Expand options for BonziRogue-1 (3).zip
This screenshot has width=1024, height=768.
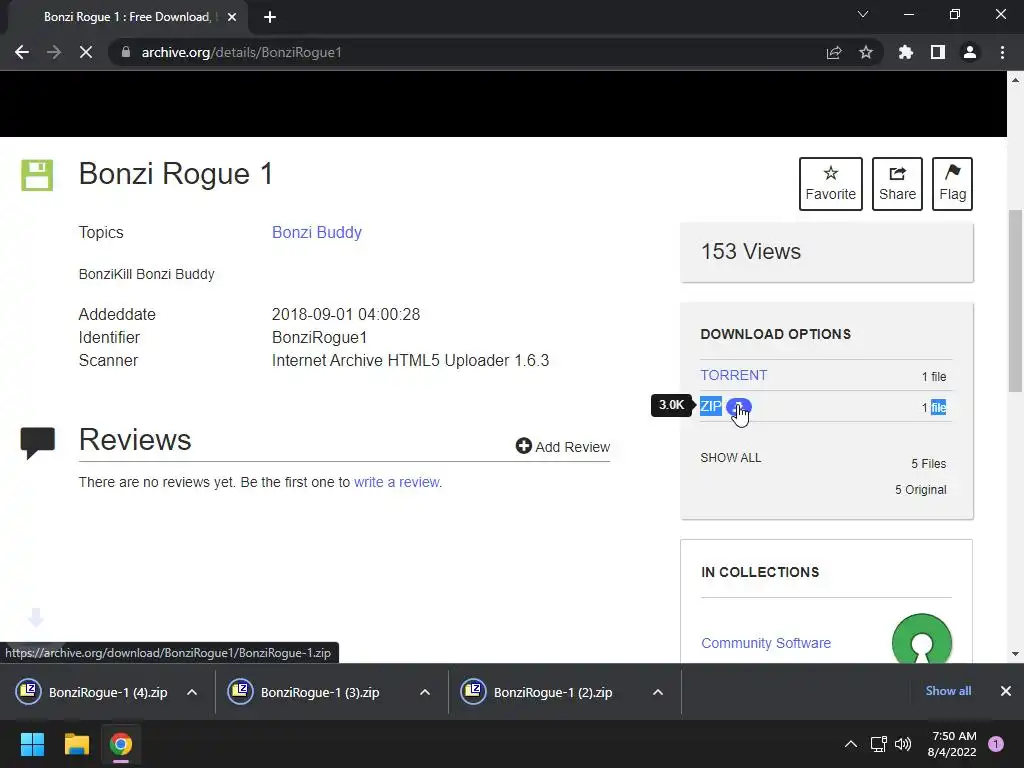[425, 692]
